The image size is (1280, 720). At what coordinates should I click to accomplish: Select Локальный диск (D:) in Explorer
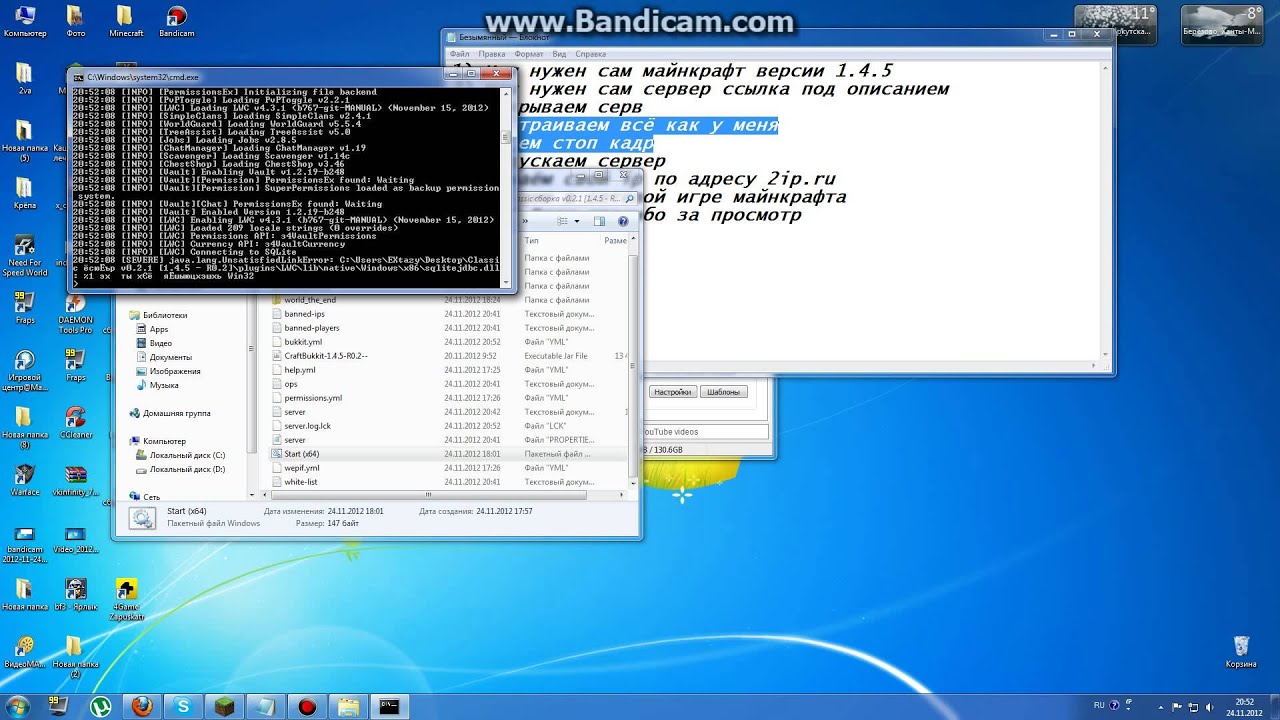pos(180,469)
